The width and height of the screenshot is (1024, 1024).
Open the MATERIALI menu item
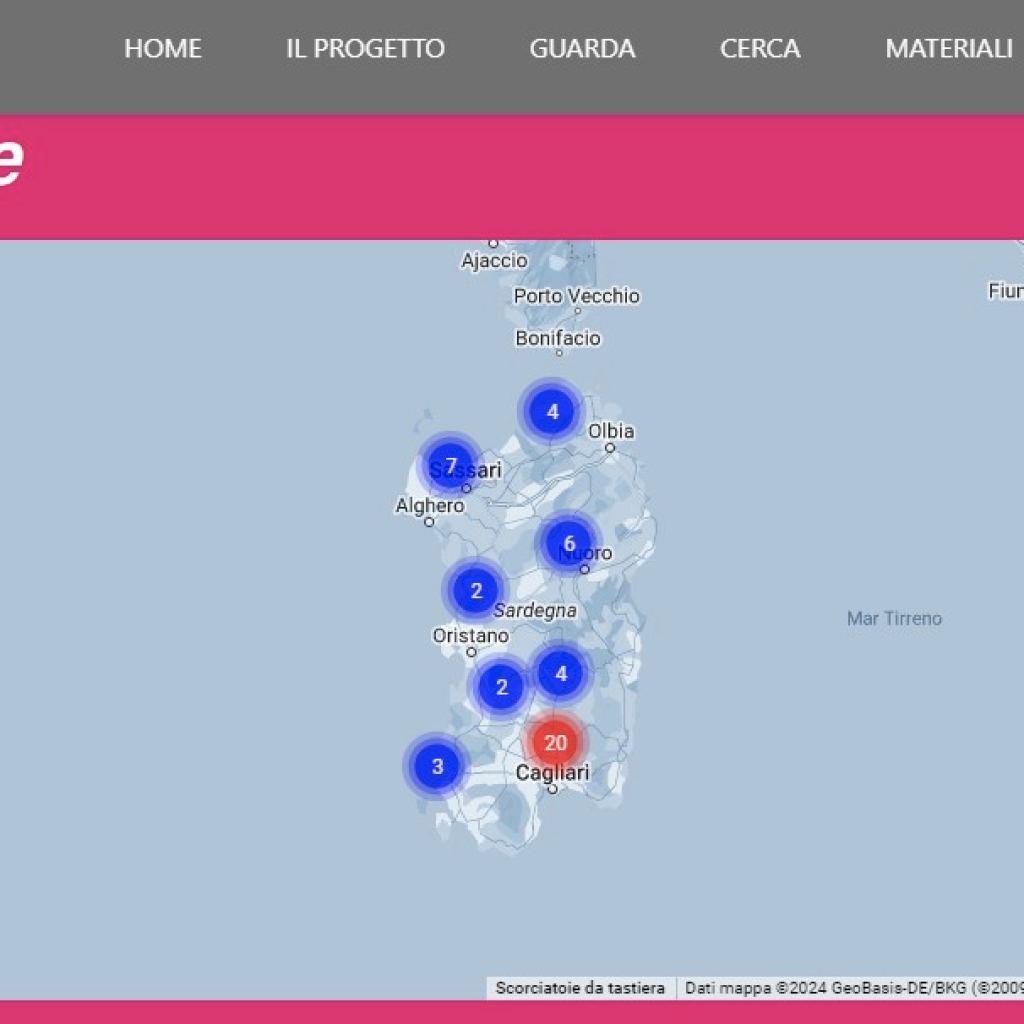(x=949, y=48)
